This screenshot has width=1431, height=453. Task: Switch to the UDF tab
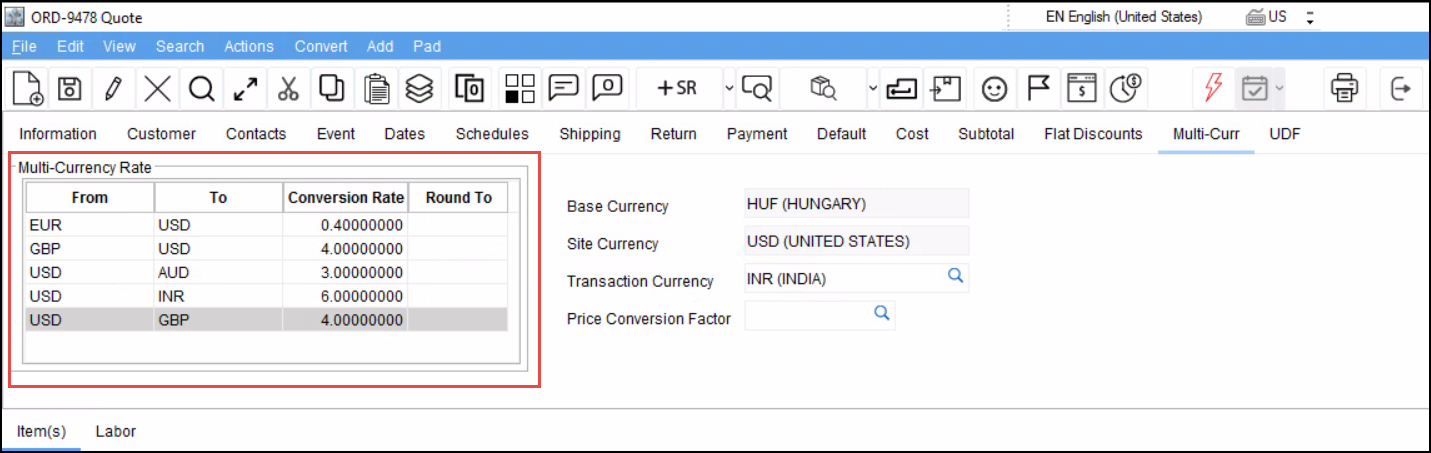click(x=1285, y=133)
